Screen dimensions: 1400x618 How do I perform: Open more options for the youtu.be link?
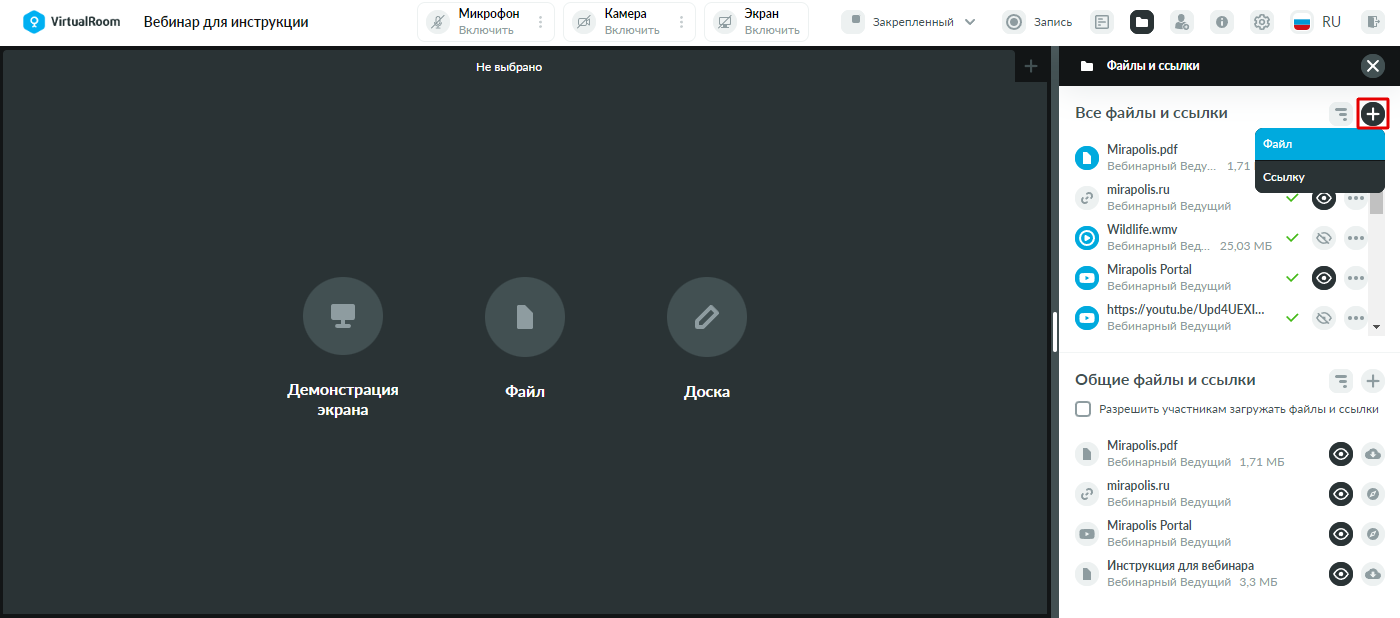click(x=1356, y=318)
